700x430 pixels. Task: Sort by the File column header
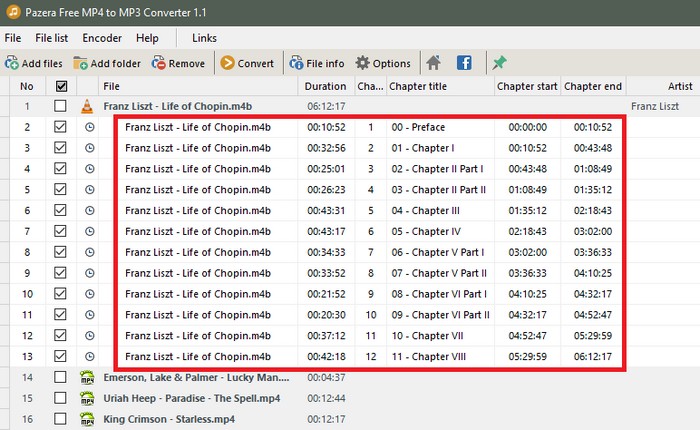click(198, 86)
